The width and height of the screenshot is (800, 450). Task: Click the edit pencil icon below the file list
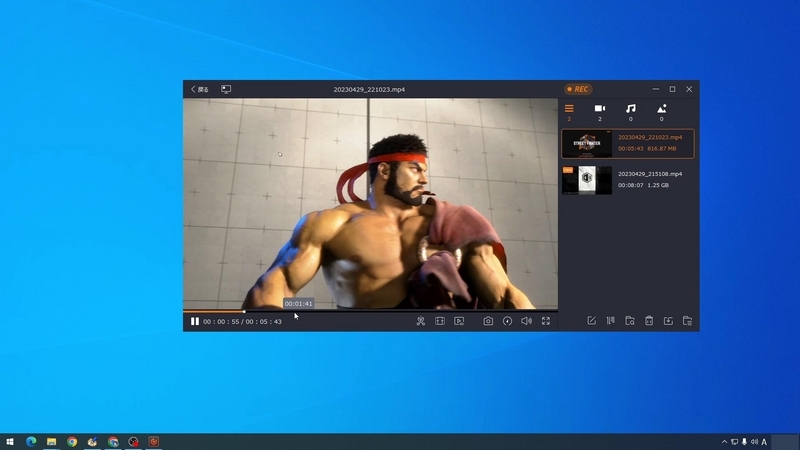(x=591, y=320)
